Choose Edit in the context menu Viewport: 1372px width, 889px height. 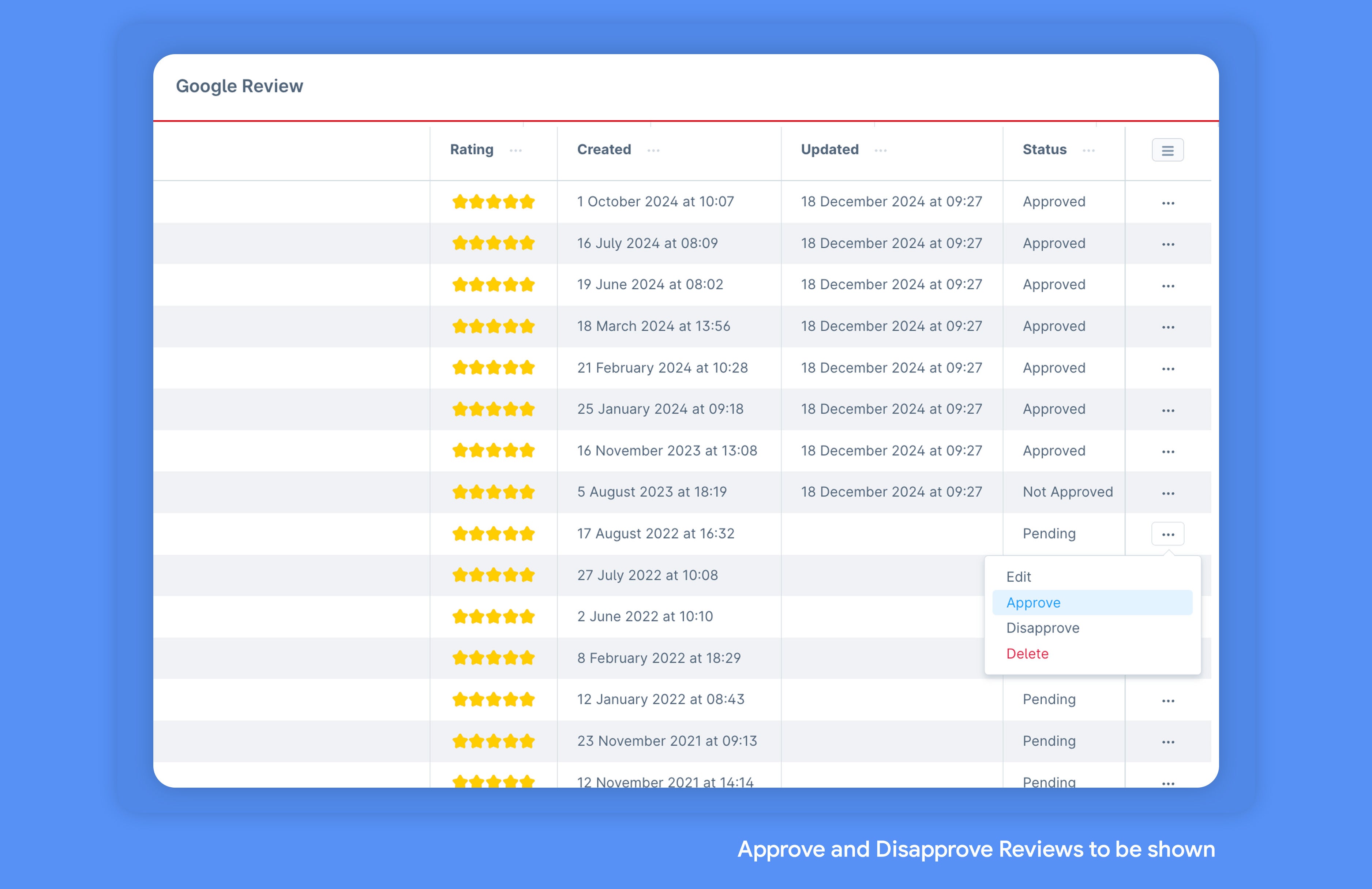pos(1092,577)
